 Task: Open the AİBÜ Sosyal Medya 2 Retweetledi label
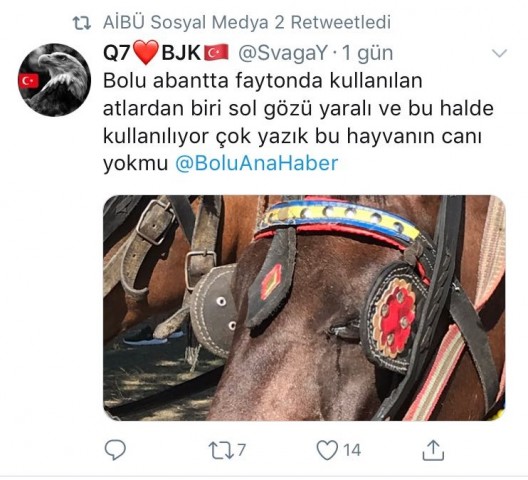pyautogui.click(x=247, y=23)
